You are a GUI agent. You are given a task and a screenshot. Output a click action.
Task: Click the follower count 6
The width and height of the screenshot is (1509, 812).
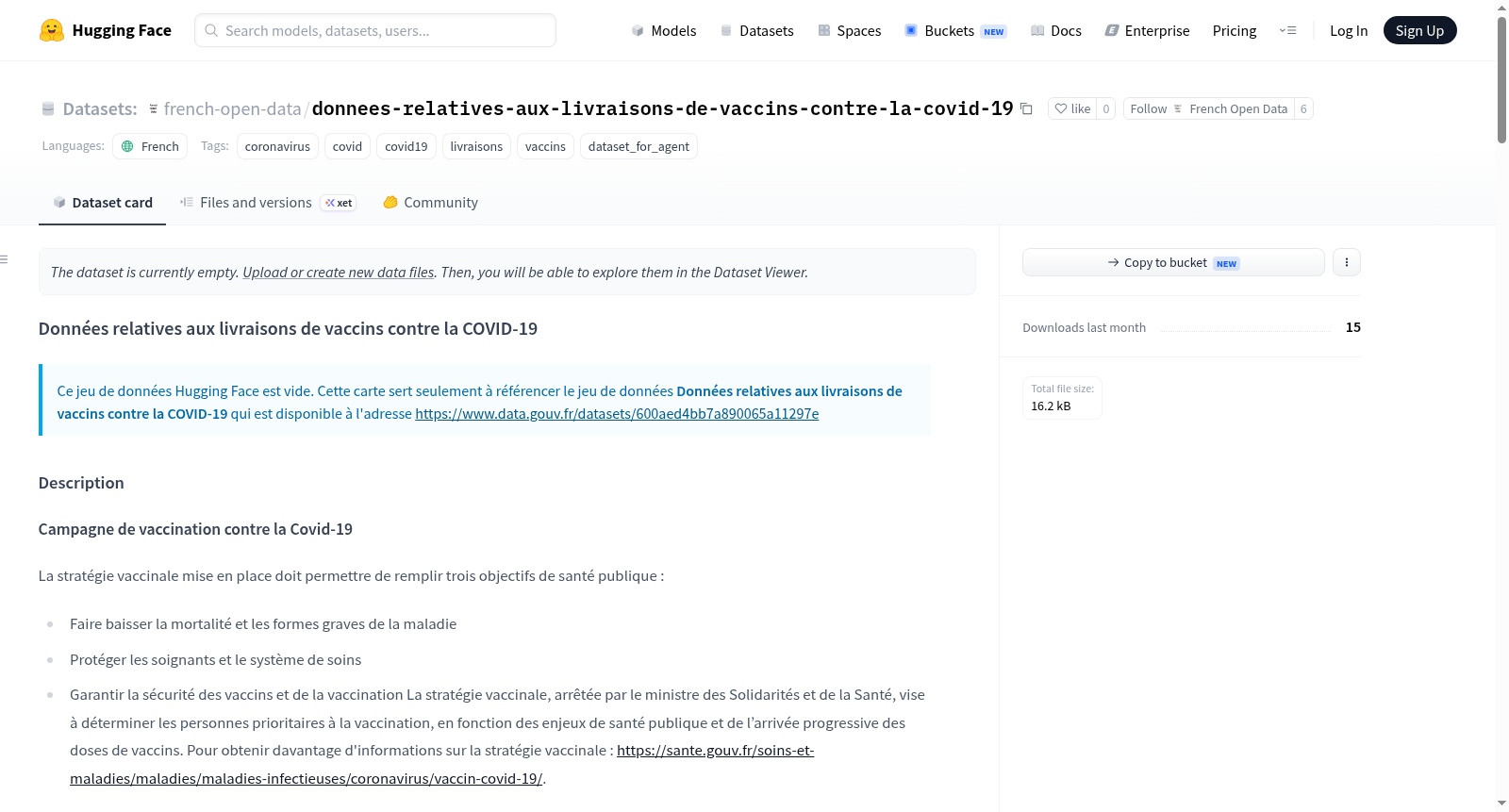1303,109
